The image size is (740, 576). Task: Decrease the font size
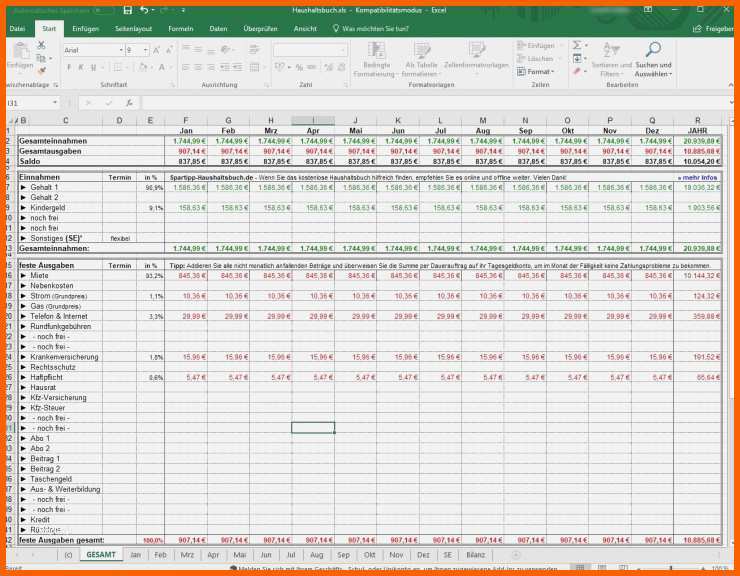tap(169, 50)
